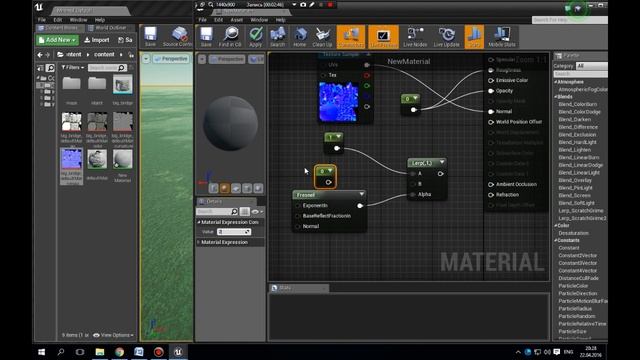Open material editor Window menu
The width and height of the screenshot is (640, 360).
(x=259, y=20)
